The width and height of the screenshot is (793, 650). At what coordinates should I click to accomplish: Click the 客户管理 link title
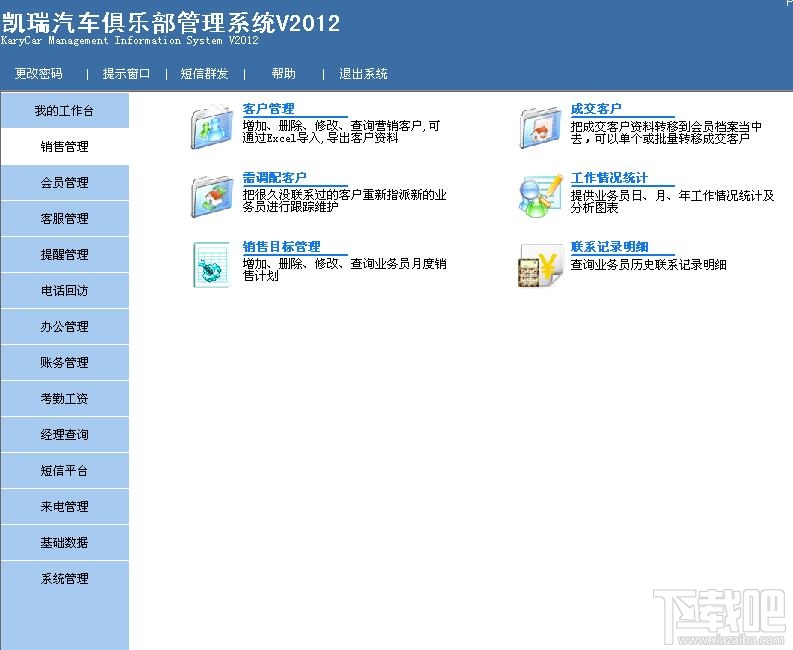(268, 109)
